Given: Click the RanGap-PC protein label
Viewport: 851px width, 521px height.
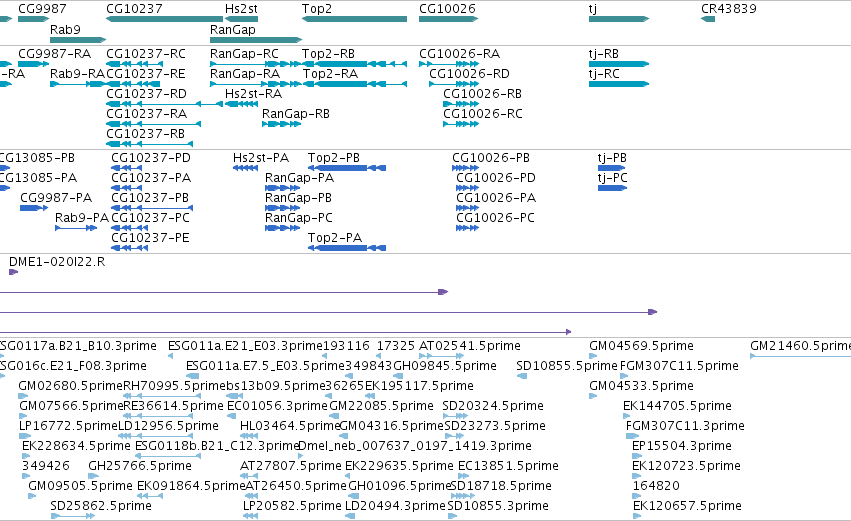Looking at the screenshot, I should [299, 218].
